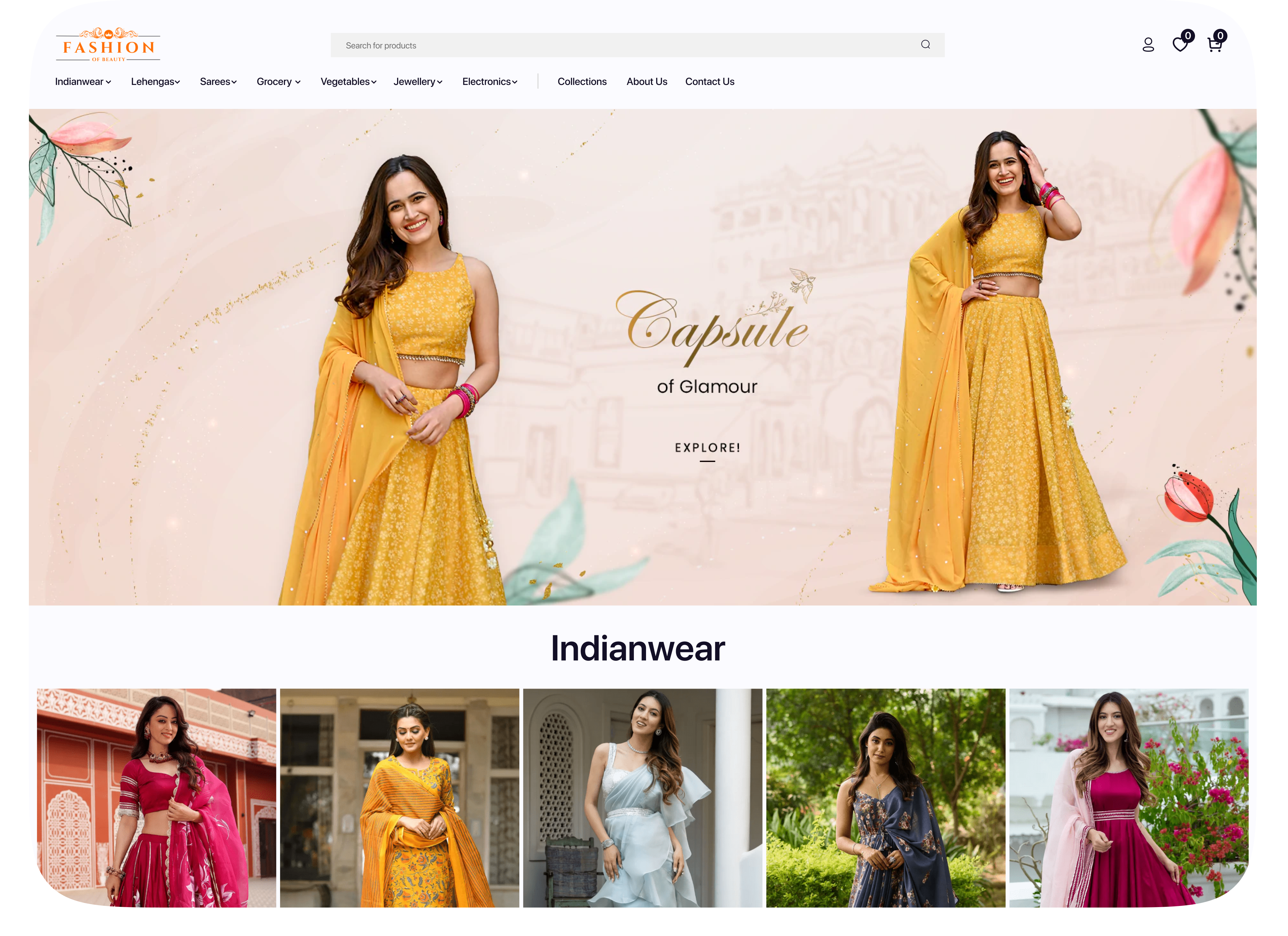Open the About Us page
The height and width of the screenshot is (936, 1288).
(646, 82)
